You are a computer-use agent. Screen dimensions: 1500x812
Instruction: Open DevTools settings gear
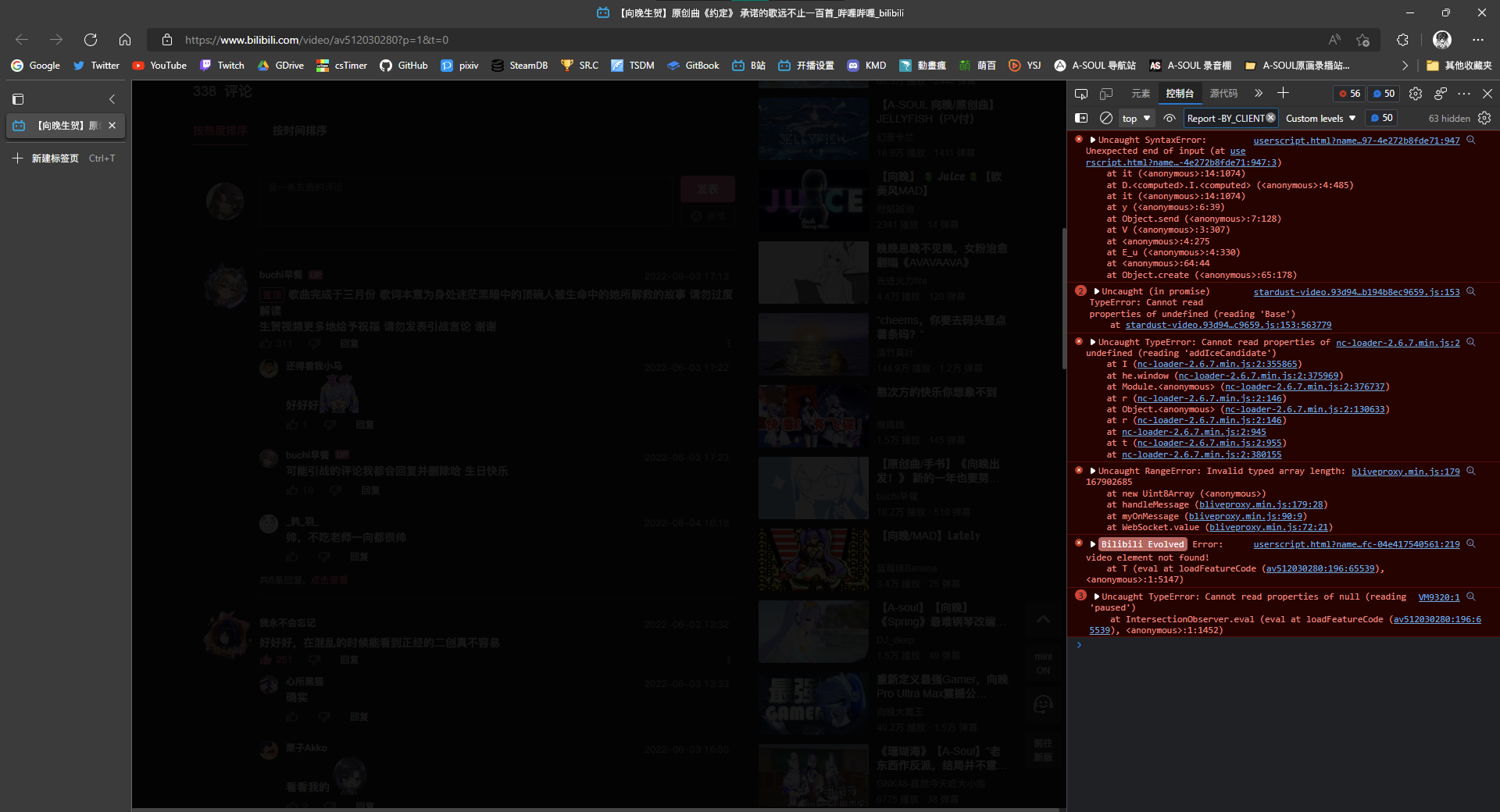tap(1415, 93)
